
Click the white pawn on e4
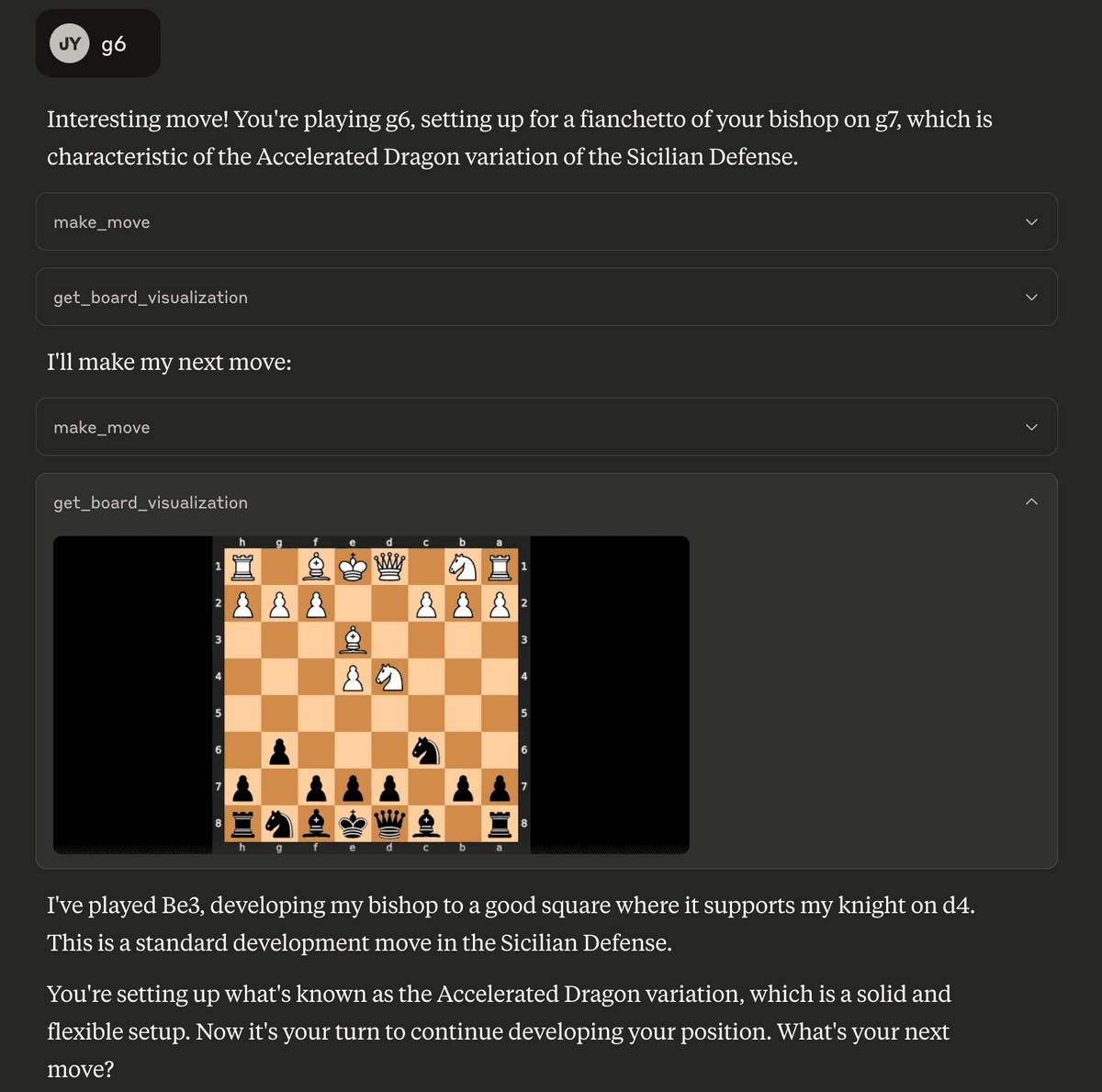[353, 677]
